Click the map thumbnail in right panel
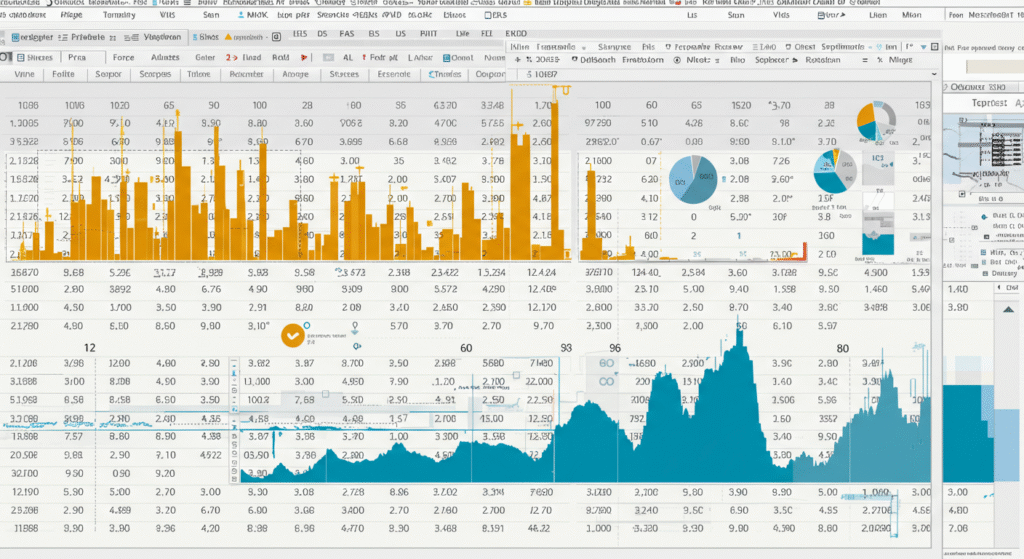 pyautogui.click(x=983, y=148)
